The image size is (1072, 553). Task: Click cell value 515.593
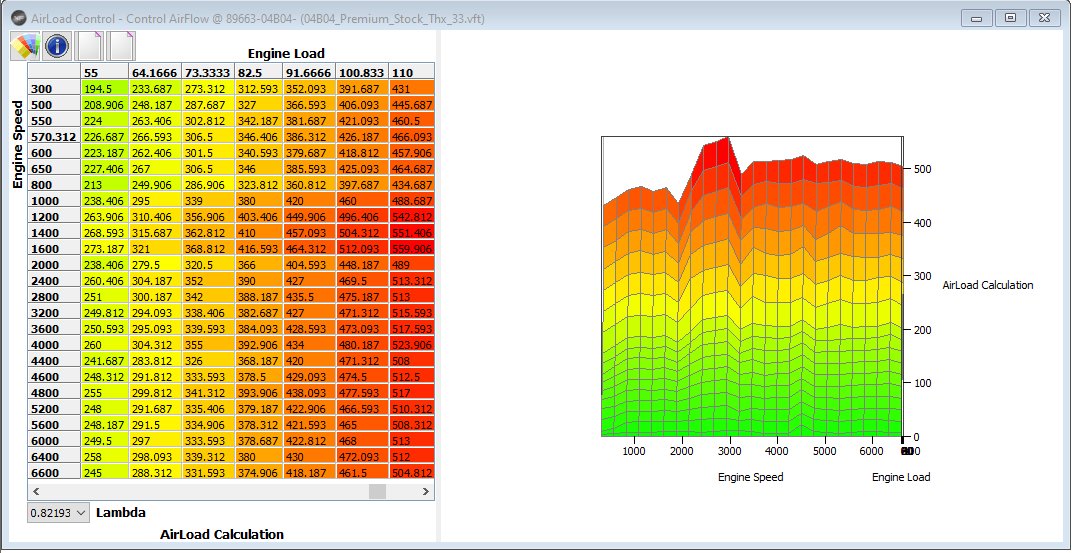click(x=411, y=312)
